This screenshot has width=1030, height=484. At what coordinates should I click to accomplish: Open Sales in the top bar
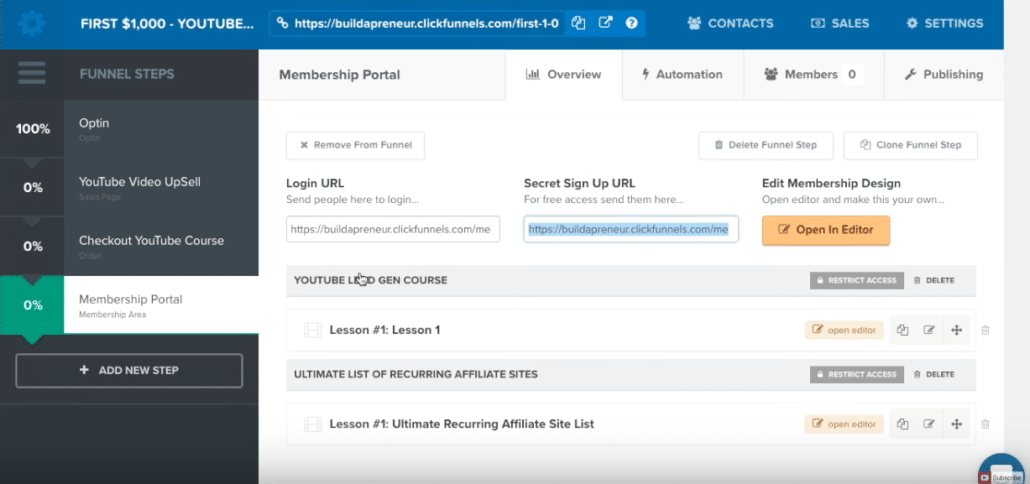coord(840,24)
